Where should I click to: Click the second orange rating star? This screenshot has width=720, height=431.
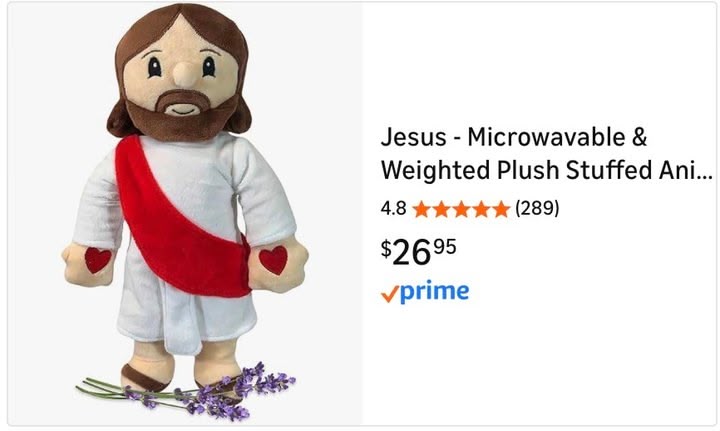441,210
